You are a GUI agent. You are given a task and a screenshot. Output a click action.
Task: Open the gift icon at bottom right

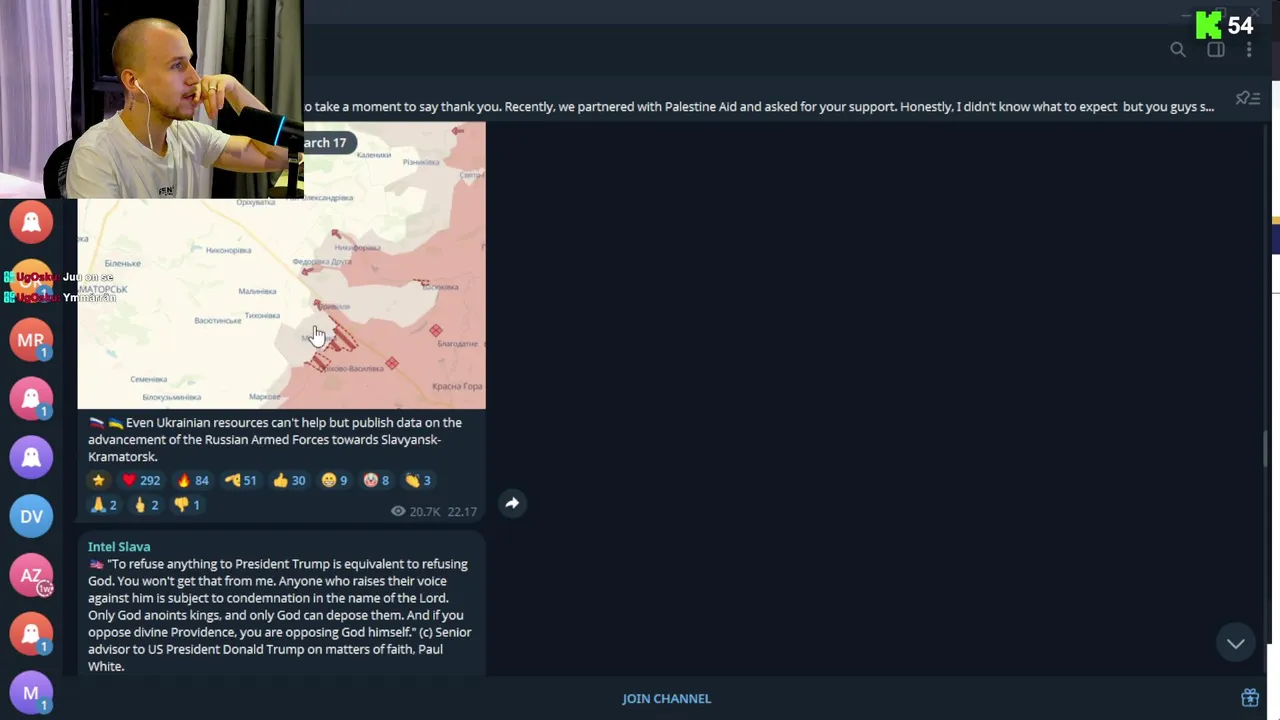coord(1250,698)
